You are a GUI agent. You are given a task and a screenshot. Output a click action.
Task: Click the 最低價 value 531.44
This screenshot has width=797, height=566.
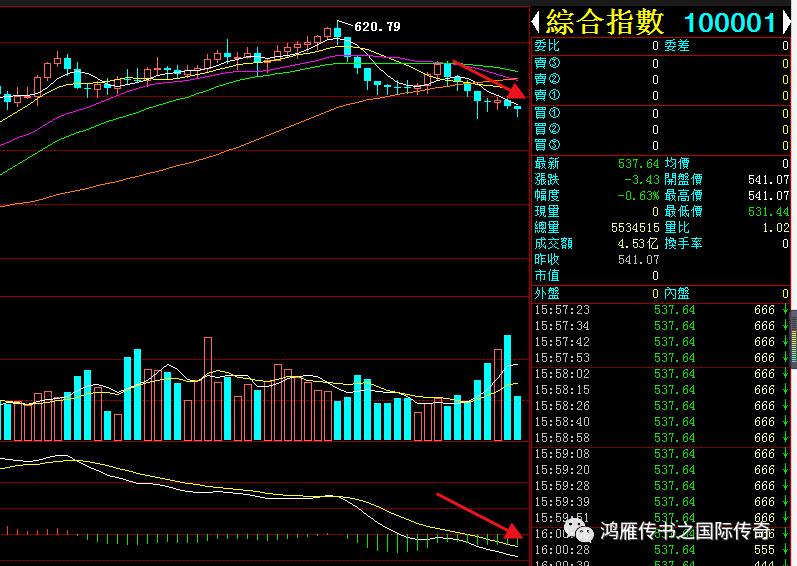[769, 212]
